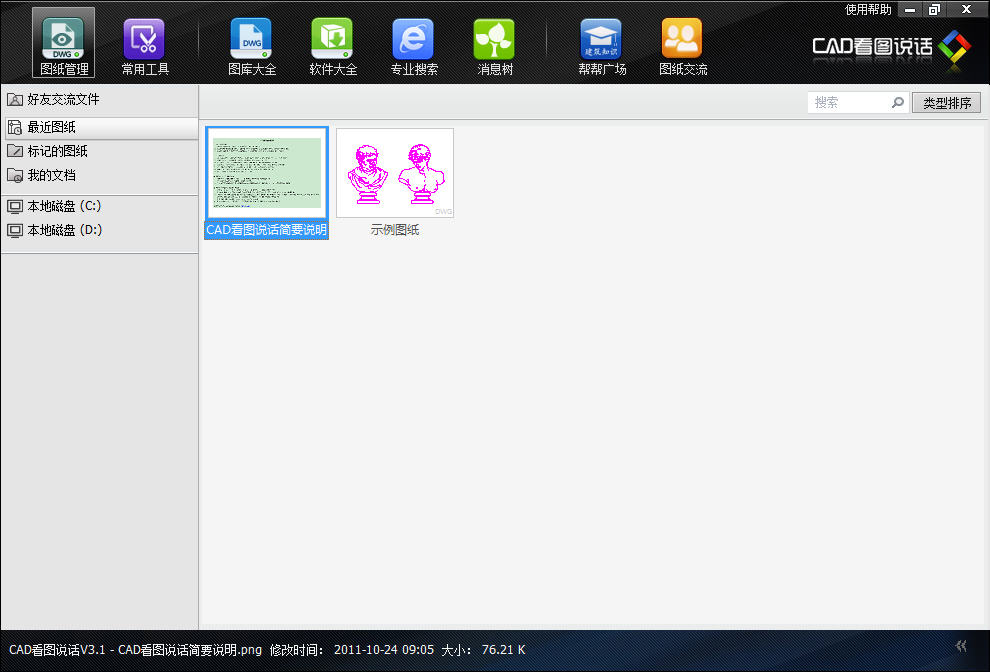This screenshot has width=990, height=672.
Task: Click the CAD看图说话简要说明 file name label
Action: [266, 230]
